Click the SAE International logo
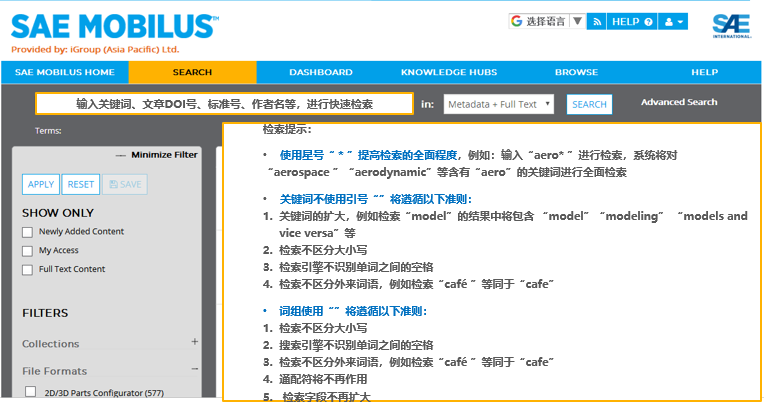Screen dimensions: 764x404 (x=732, y=25)
